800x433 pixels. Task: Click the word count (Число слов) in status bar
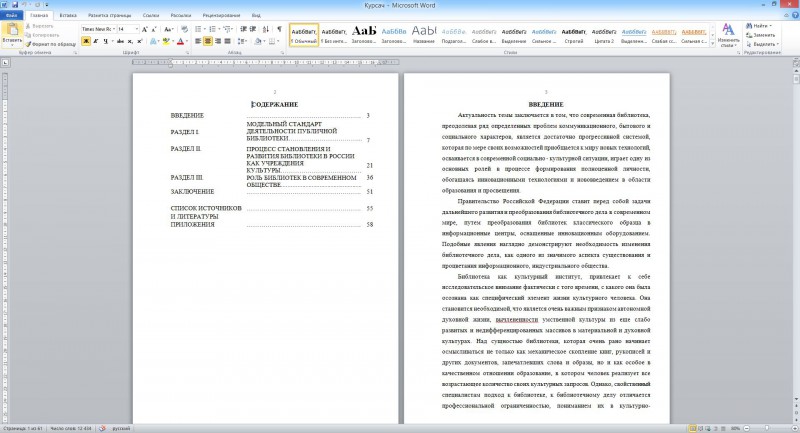point(71,428)
